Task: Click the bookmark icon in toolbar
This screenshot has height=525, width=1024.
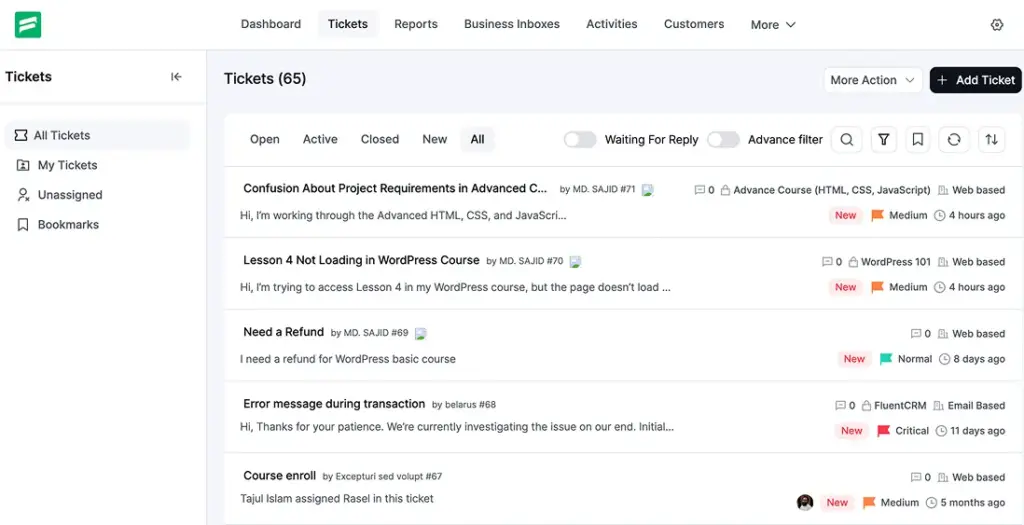Action: click(918, 140)
